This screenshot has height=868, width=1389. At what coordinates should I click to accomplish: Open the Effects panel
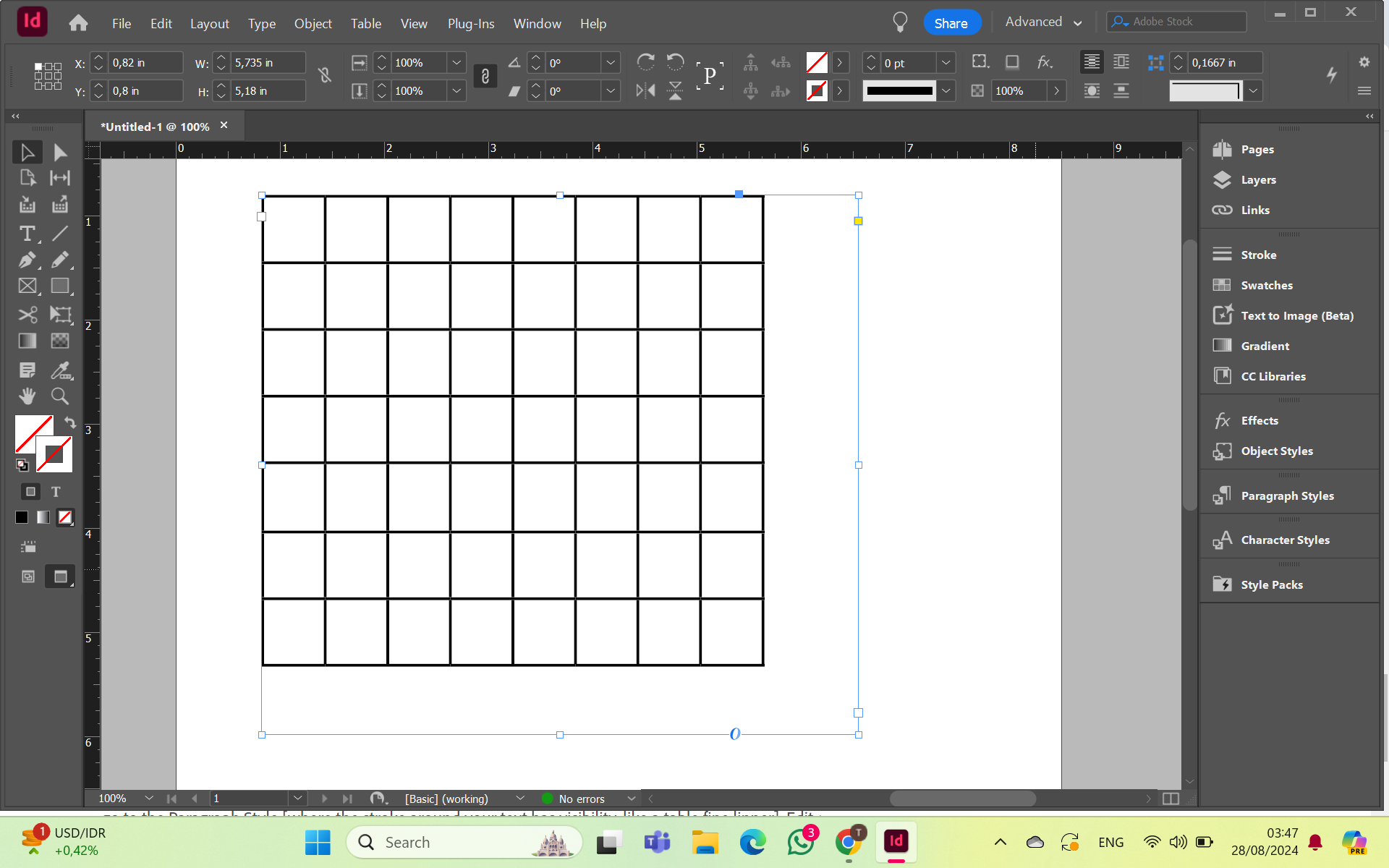[1260, 420]
